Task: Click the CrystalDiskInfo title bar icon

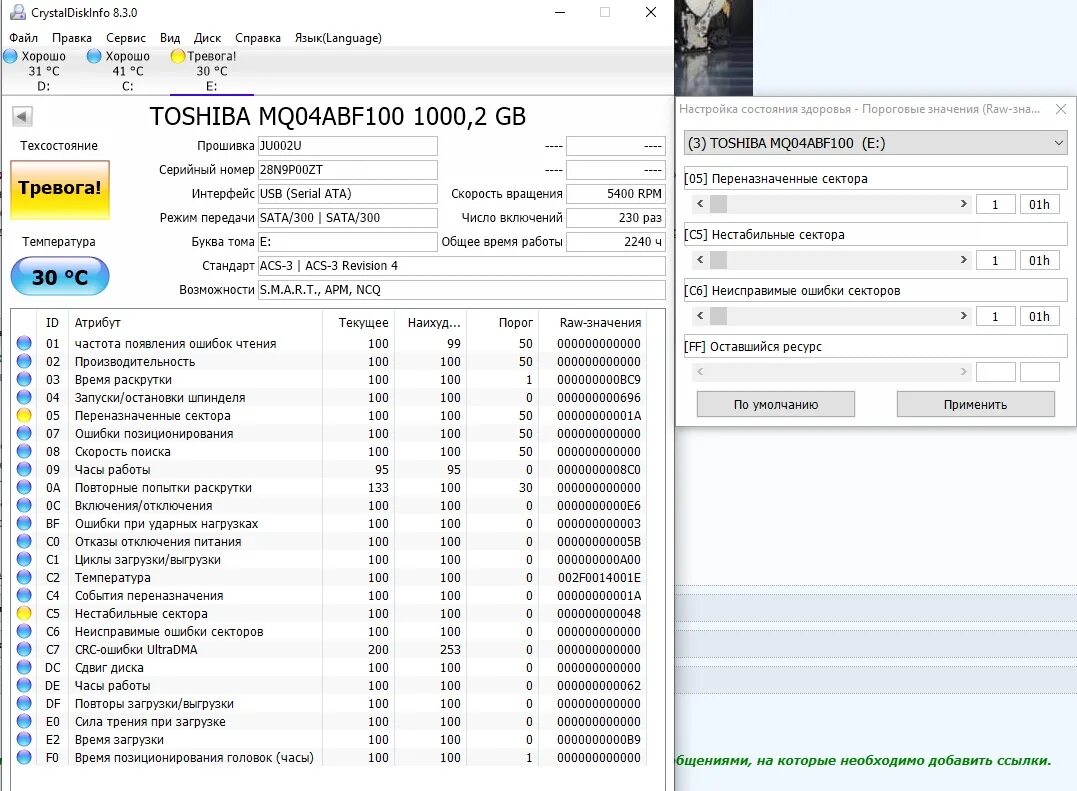Action: click(18, 12)
